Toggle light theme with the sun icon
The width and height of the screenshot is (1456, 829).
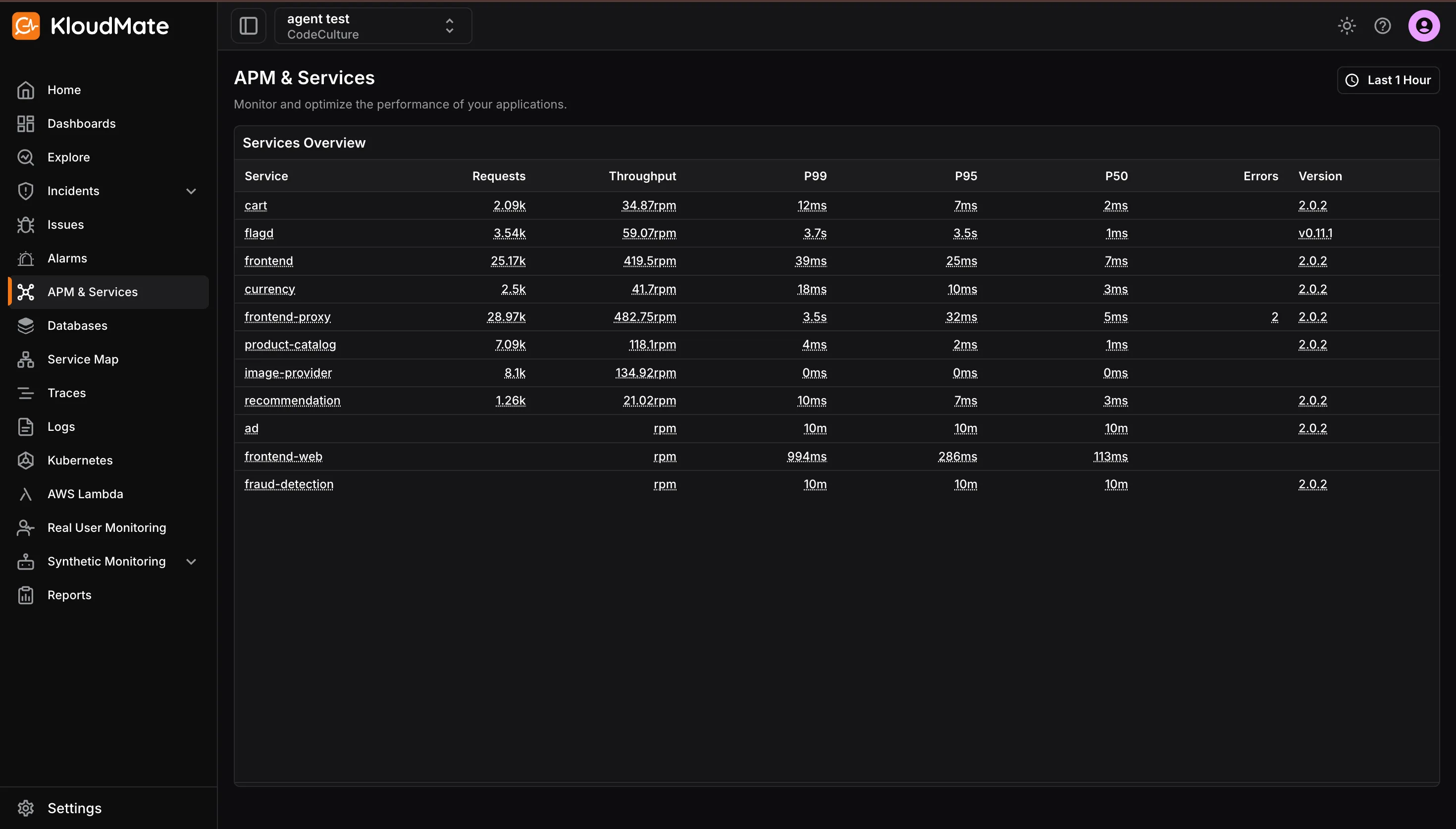(x=1347, y=26)
